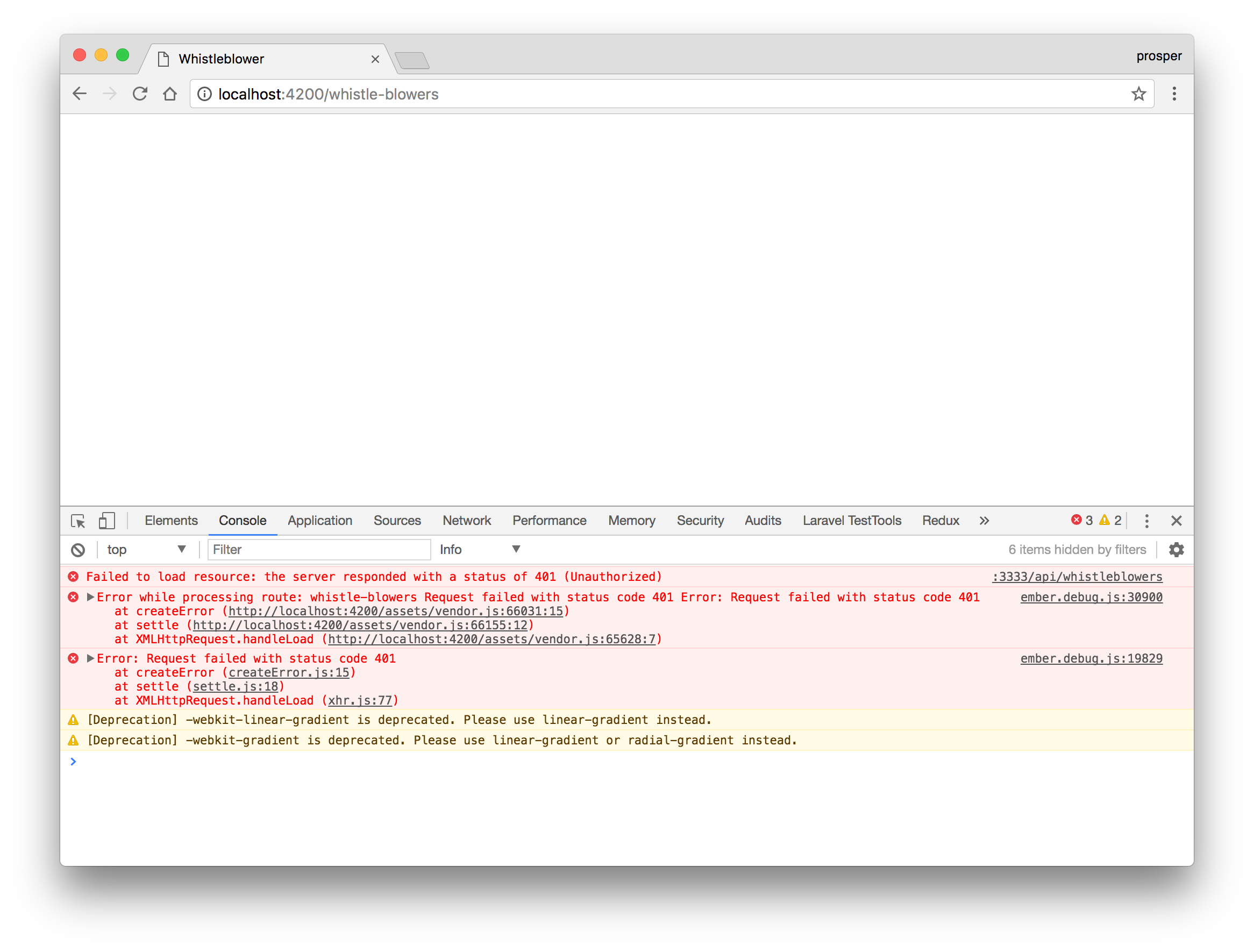The width and height of the screenshot is (1254, 952).
Task: Open the Info log level dropdown
Action: (480, 550)
